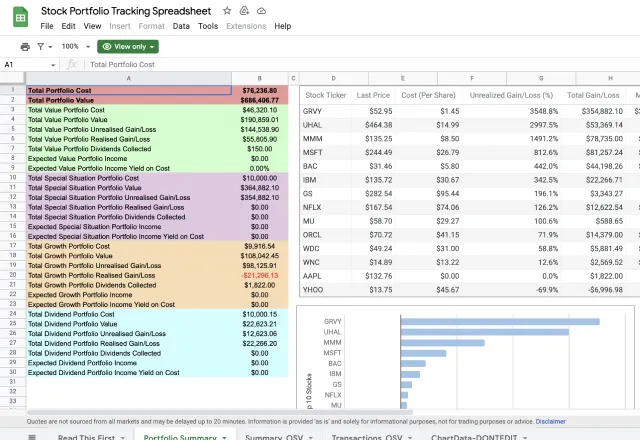640x440 pixels.
Task: Select Total Special Situation Portfolio Cost cell
Action: [129, 178]
